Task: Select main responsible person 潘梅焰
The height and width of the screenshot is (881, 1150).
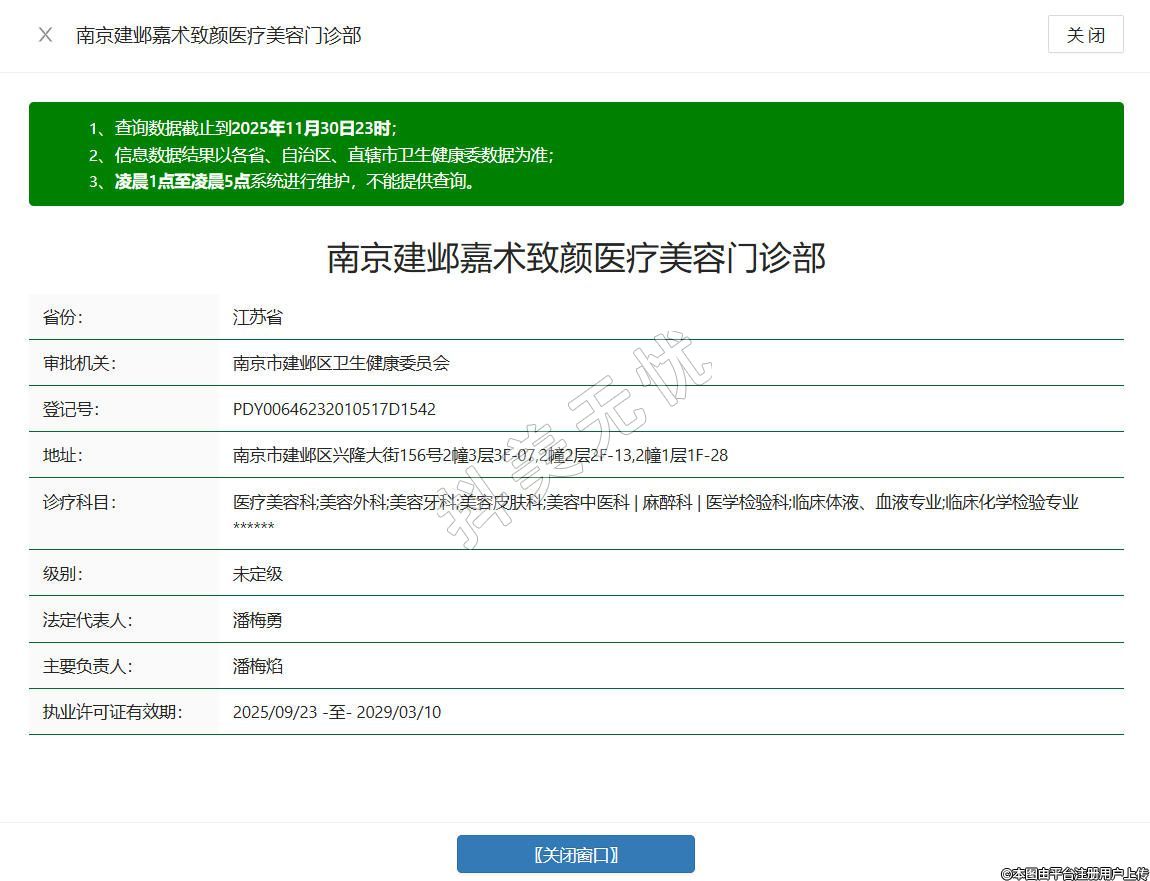Action: coord(258,666)
